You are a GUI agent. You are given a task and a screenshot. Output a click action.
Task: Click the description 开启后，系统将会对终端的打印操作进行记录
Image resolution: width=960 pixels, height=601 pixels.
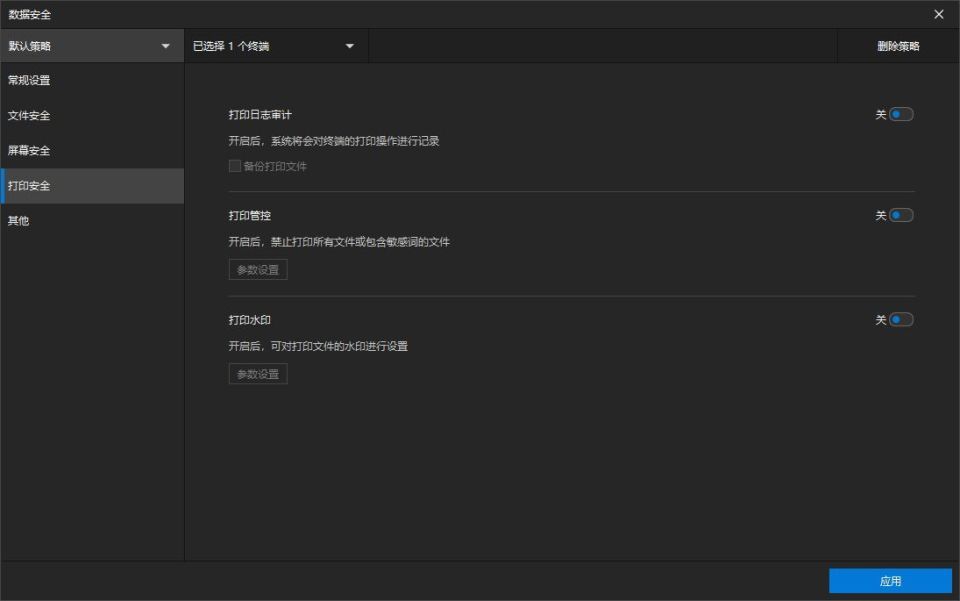(334, 141)
